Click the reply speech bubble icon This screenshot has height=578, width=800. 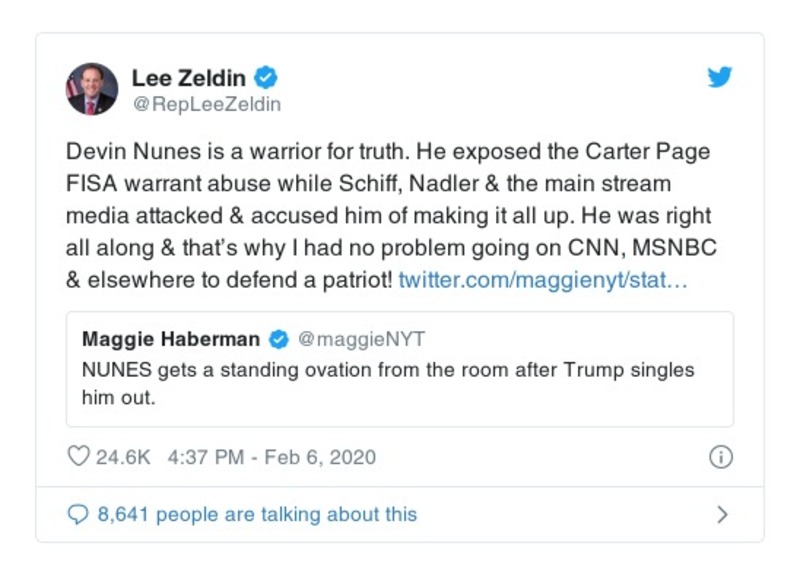pyautogui.click(x=78, y=515)
